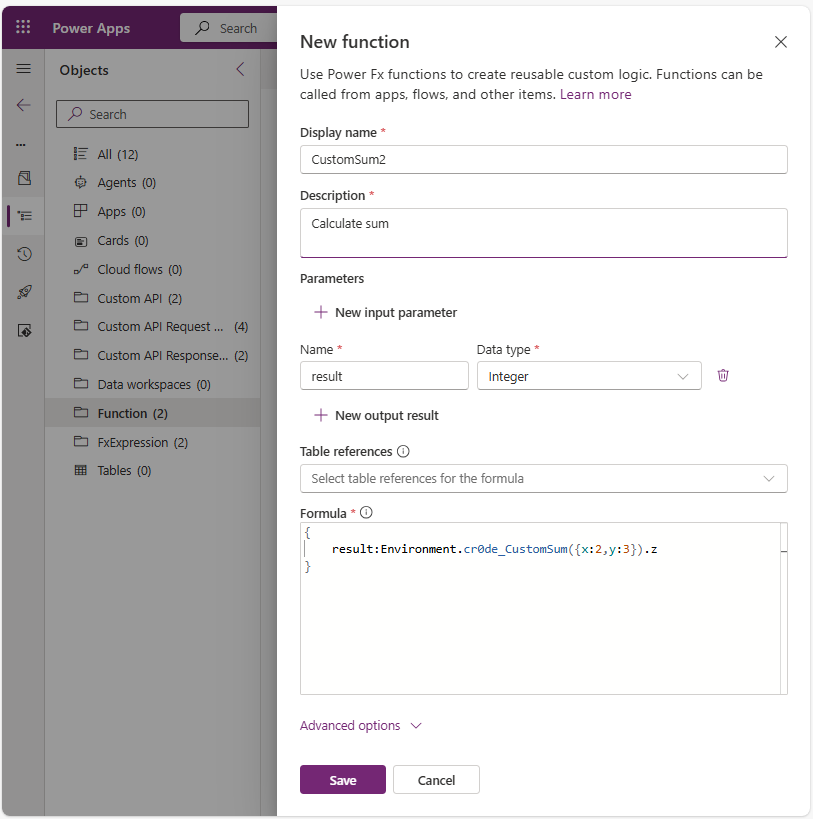Screen dimensions: 813x819
Task: Click the rocket icon in left rail
Action: tap(24, 292)
